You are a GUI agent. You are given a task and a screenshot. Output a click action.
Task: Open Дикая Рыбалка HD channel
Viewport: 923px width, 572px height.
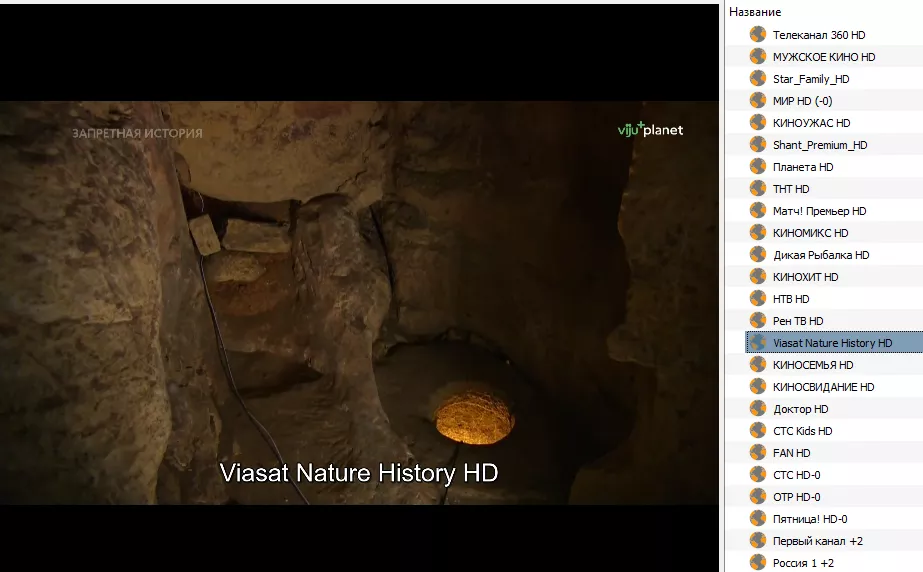click(821, 255)
